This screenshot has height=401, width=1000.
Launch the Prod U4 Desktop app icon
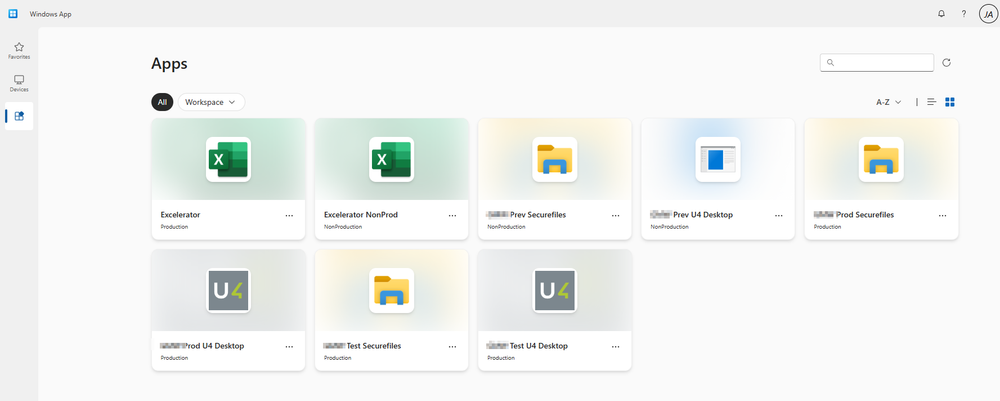(228, 291)
